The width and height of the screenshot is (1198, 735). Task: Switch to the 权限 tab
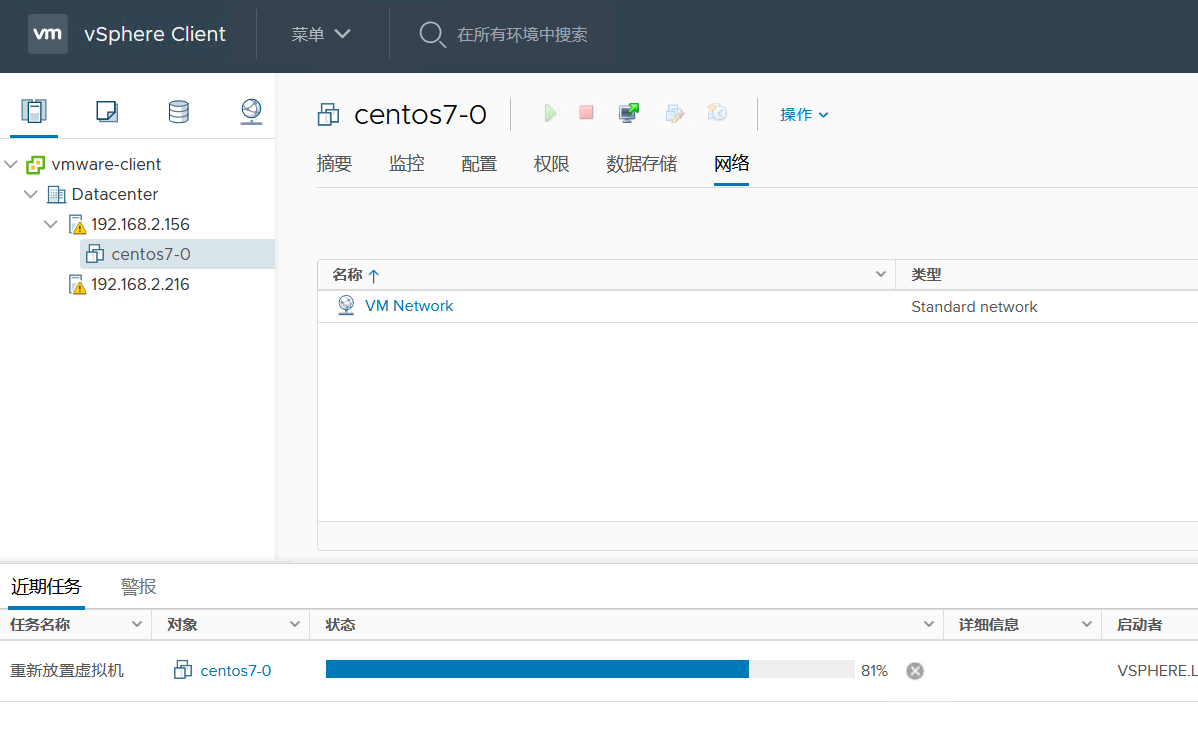pos(552,164)
